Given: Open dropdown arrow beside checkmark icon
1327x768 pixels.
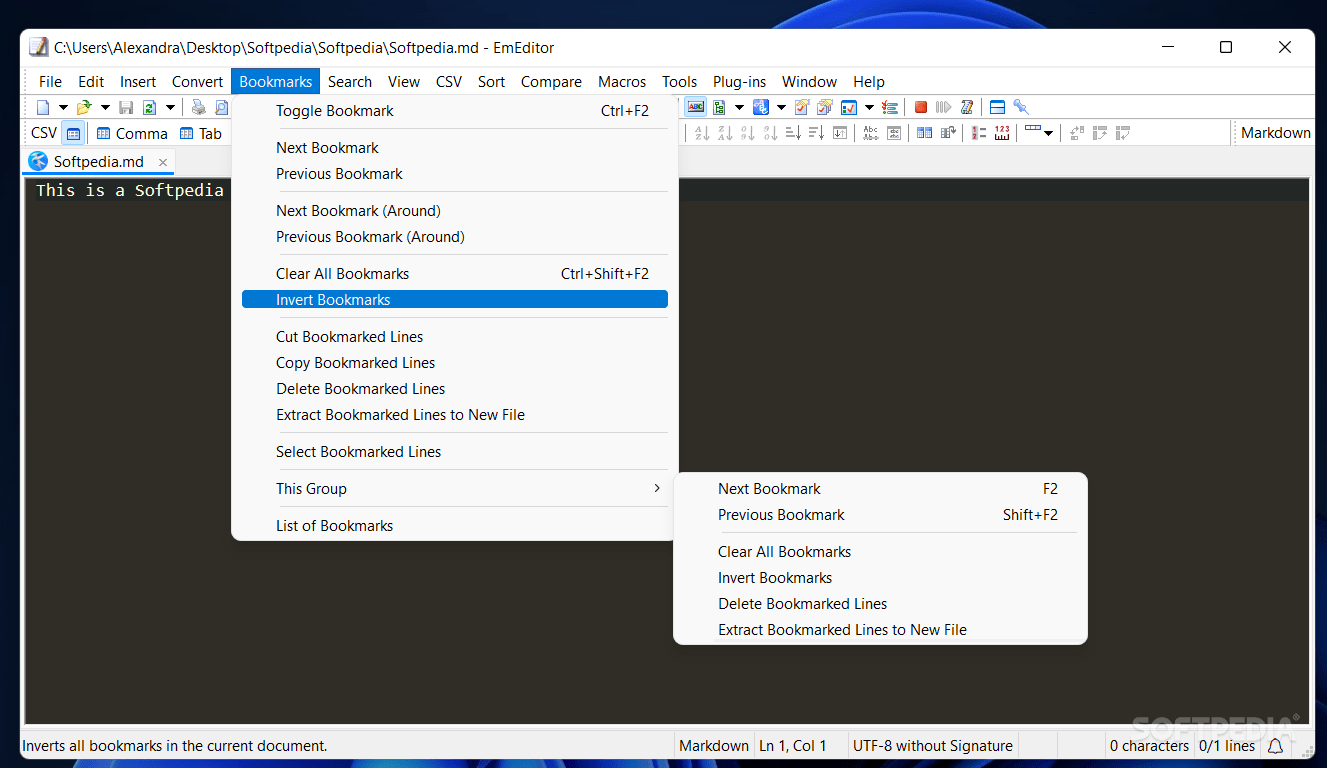Looking at the screenshot, I should click(869, 108).
